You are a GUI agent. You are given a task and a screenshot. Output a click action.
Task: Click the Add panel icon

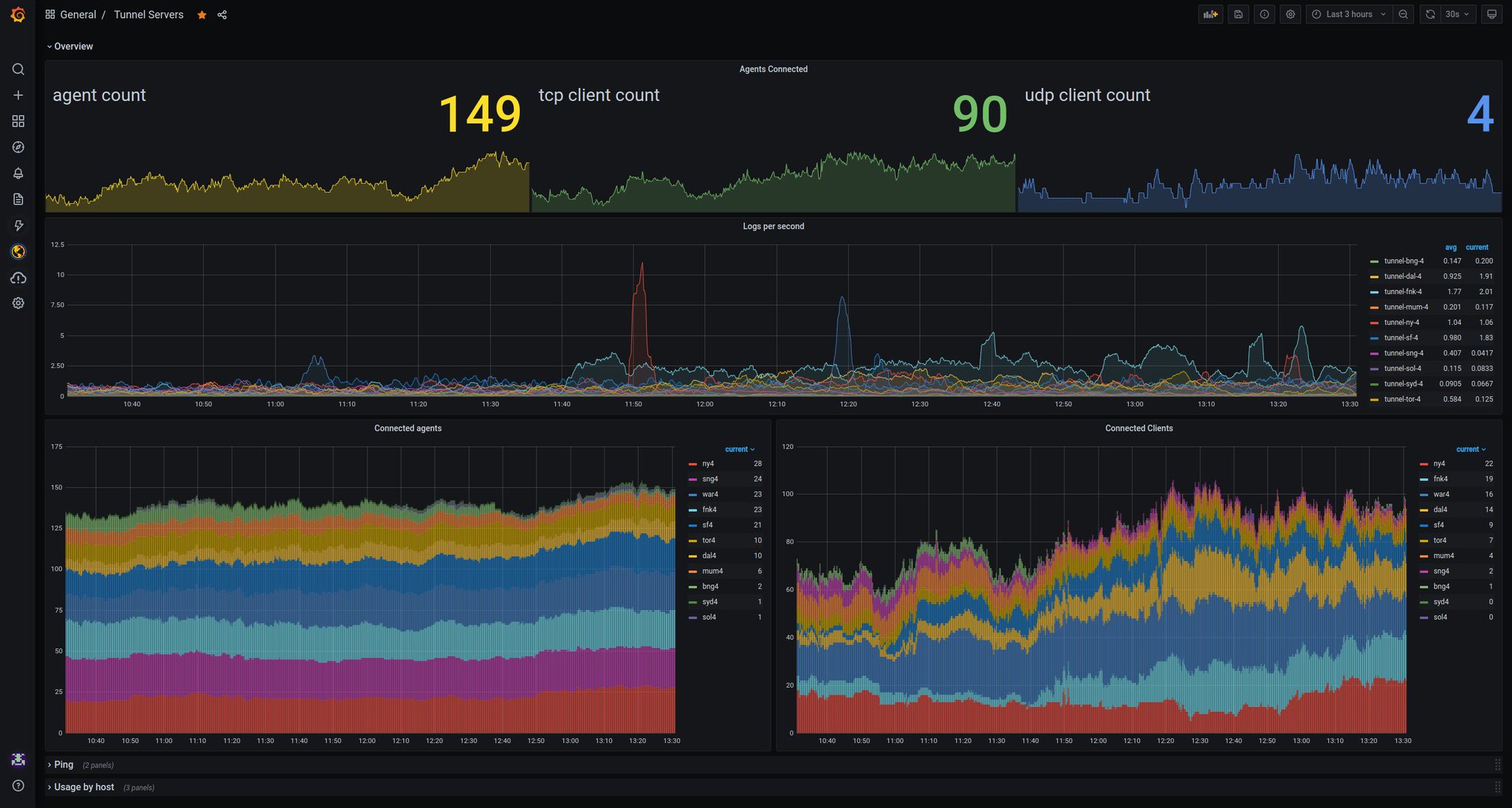(1211, 14)
